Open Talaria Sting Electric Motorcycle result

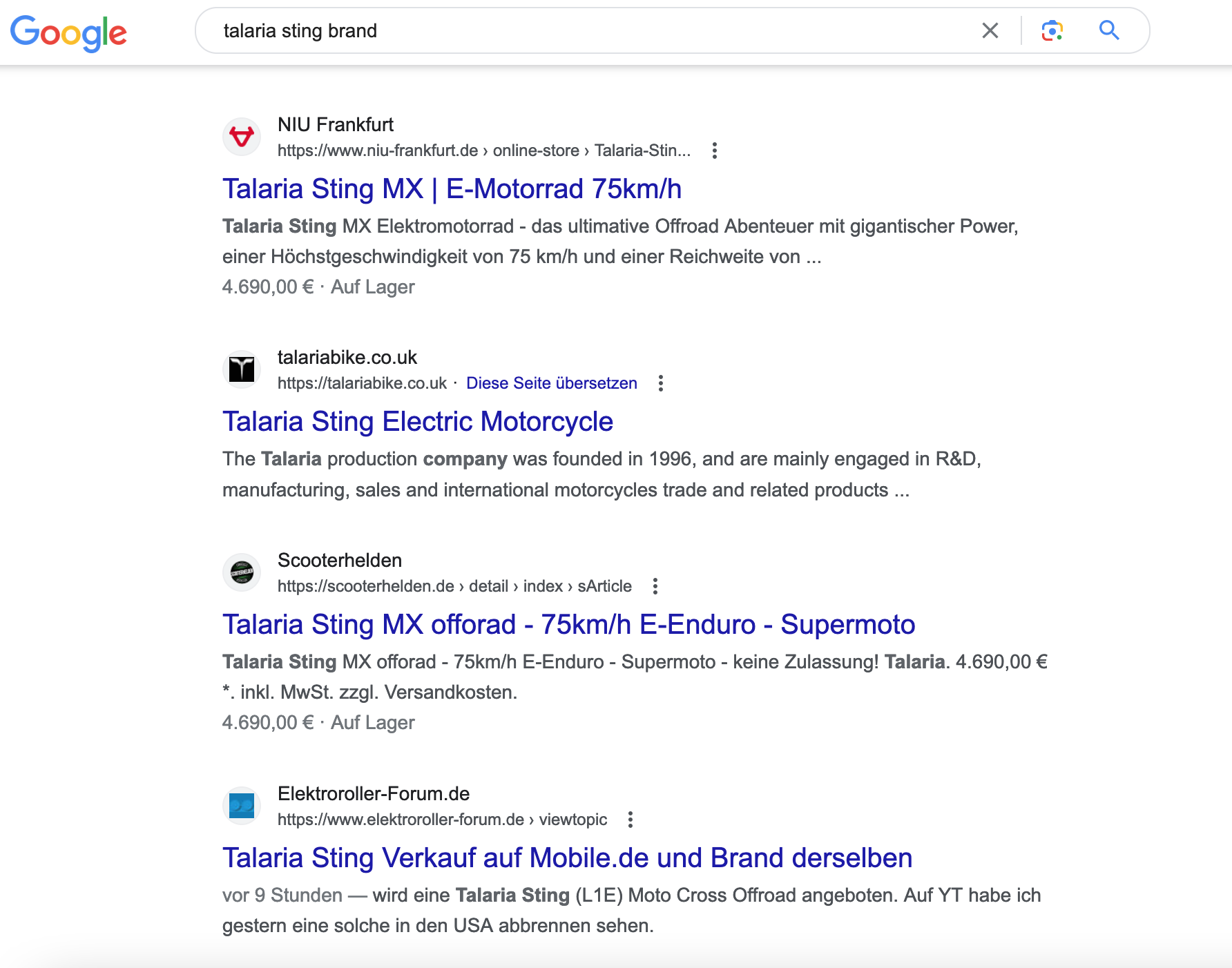pos(418,421)
